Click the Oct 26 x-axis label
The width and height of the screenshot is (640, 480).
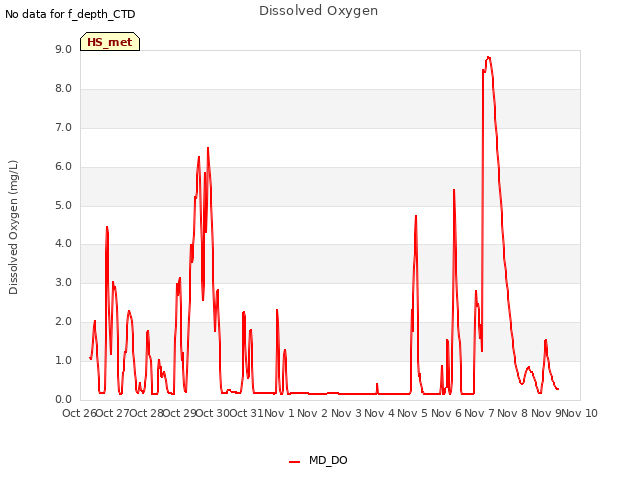pos(79,413)
